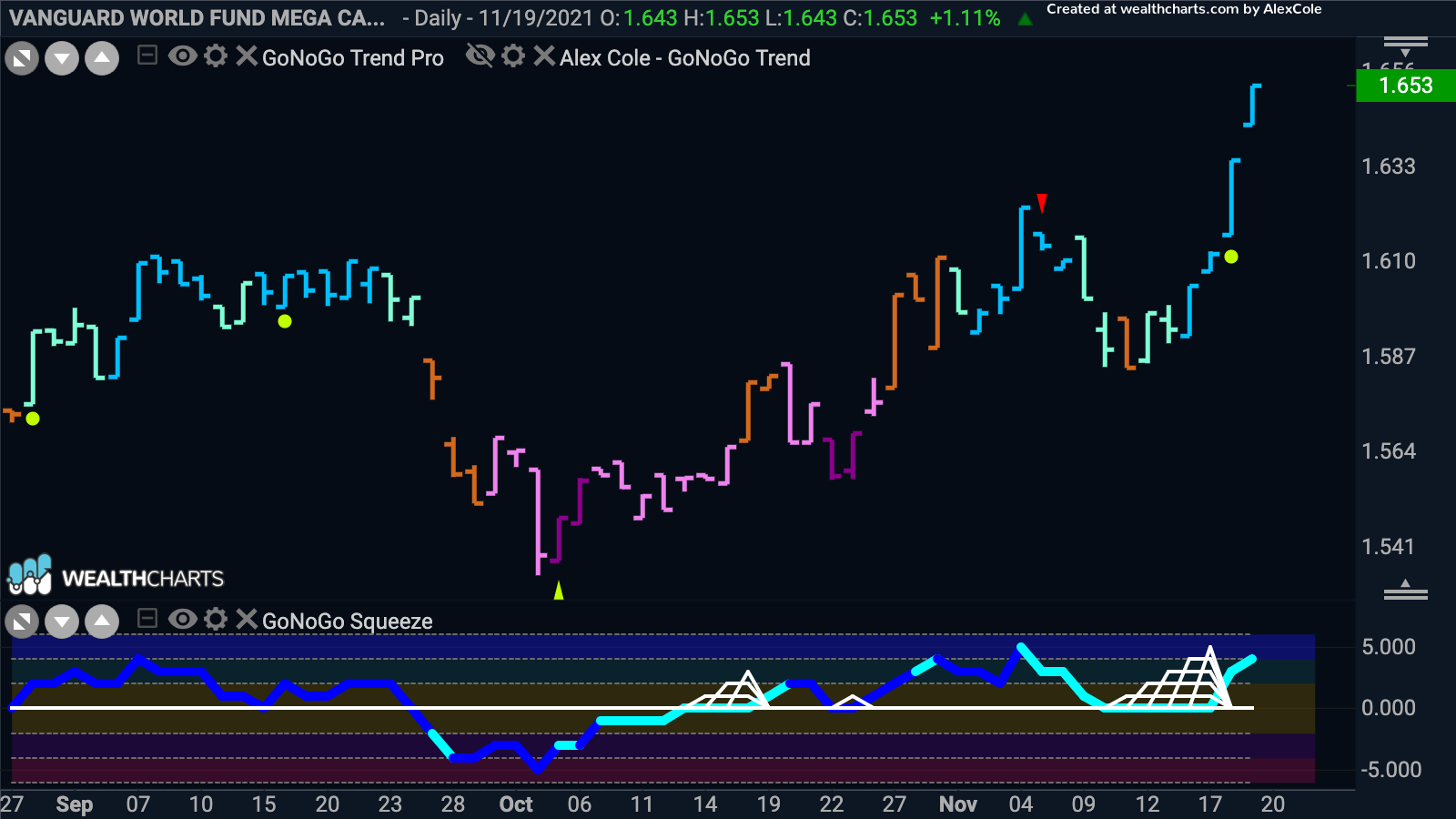Click the diagonal arrow button in the Squeeze pane
Viewport: 1456px width, 819px height.
tap(22, 622)
